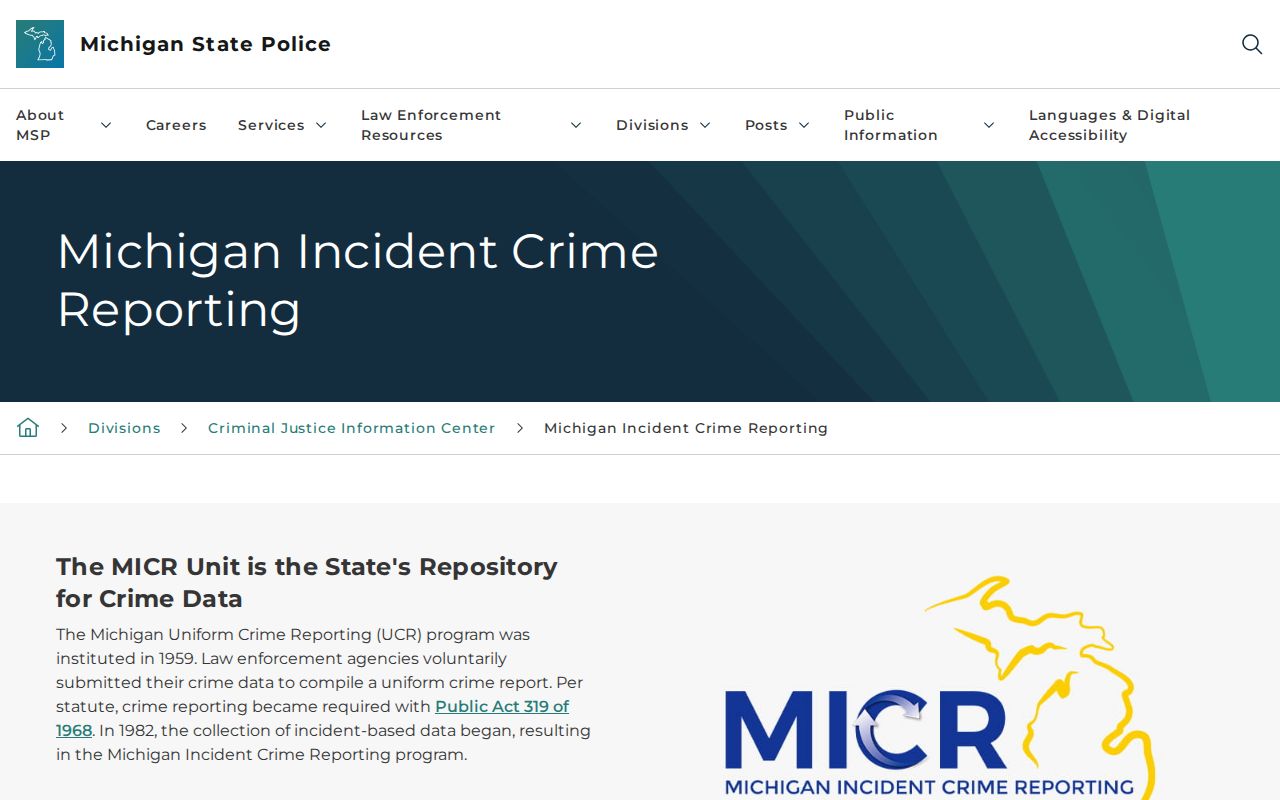Click the Michigan state logo icon

click(x=40, y=44)
